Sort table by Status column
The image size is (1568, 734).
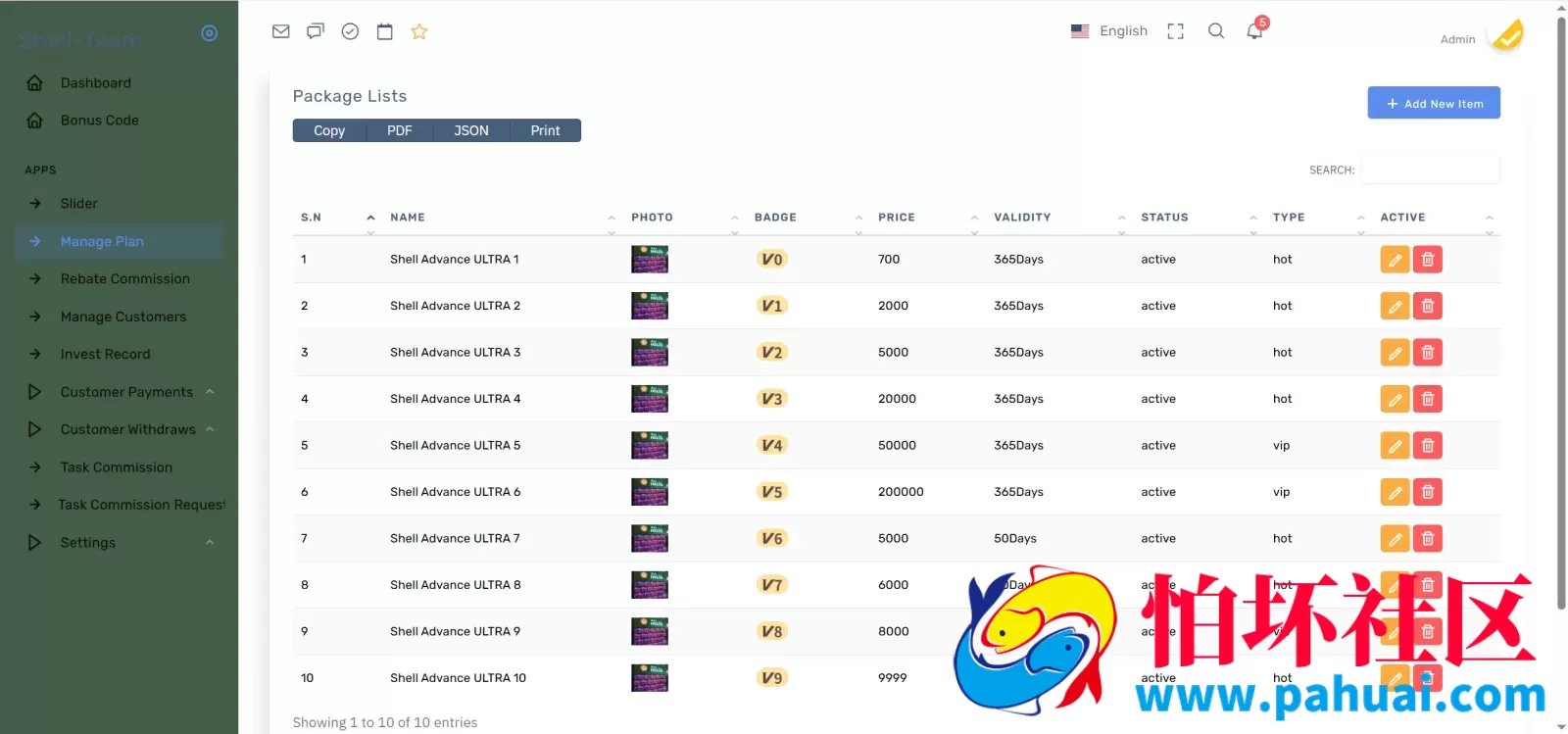(1199, 218)
